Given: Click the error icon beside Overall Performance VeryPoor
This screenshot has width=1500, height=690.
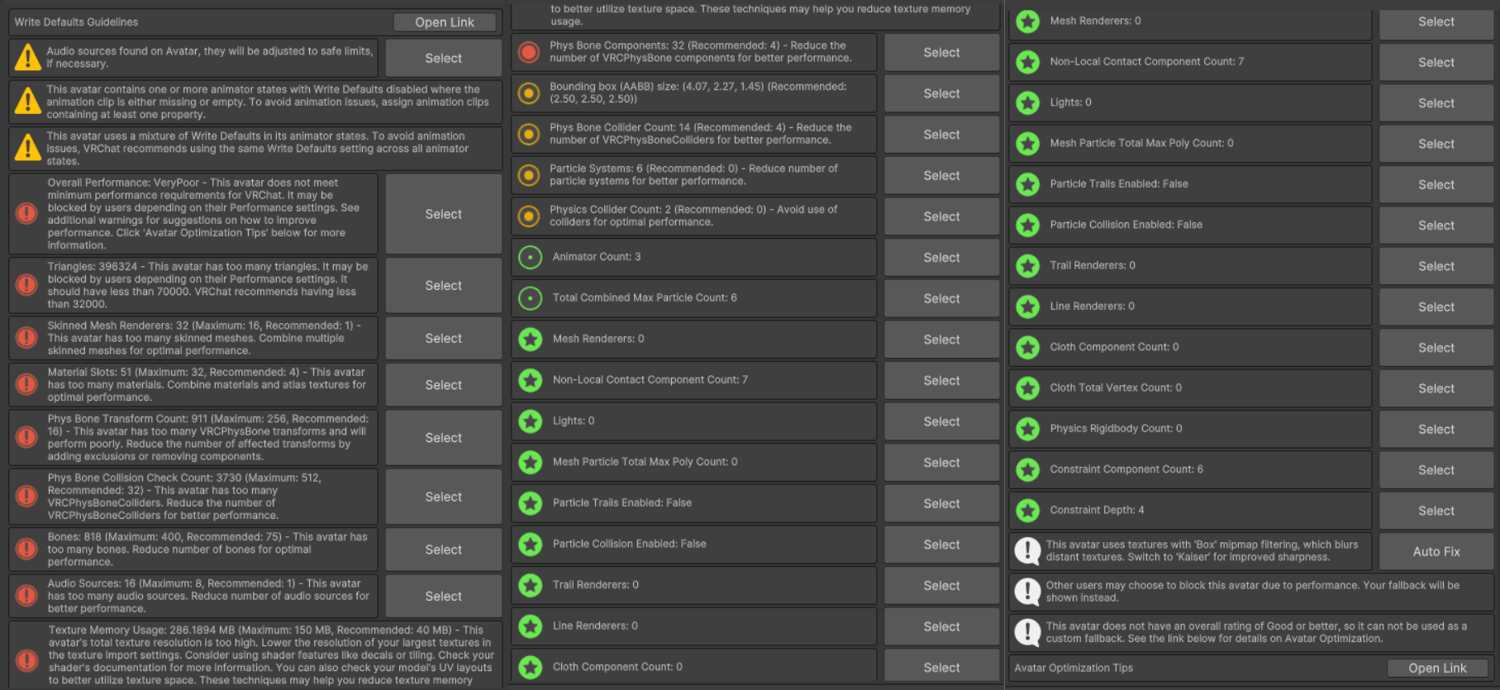Looking at the screenshot, I should pyautogui.click(x=27, y=214).
